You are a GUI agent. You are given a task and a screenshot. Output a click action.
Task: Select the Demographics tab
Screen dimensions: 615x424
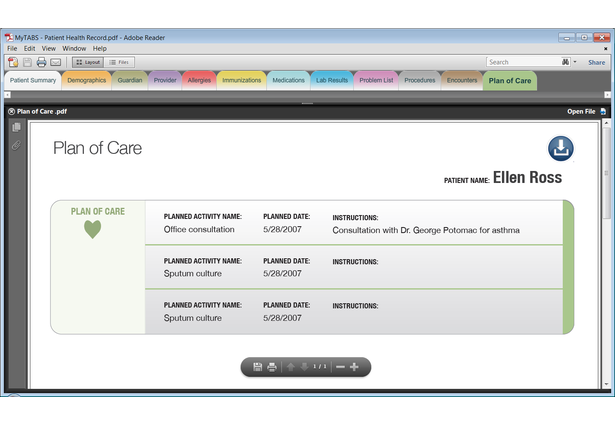click(87, 80)
